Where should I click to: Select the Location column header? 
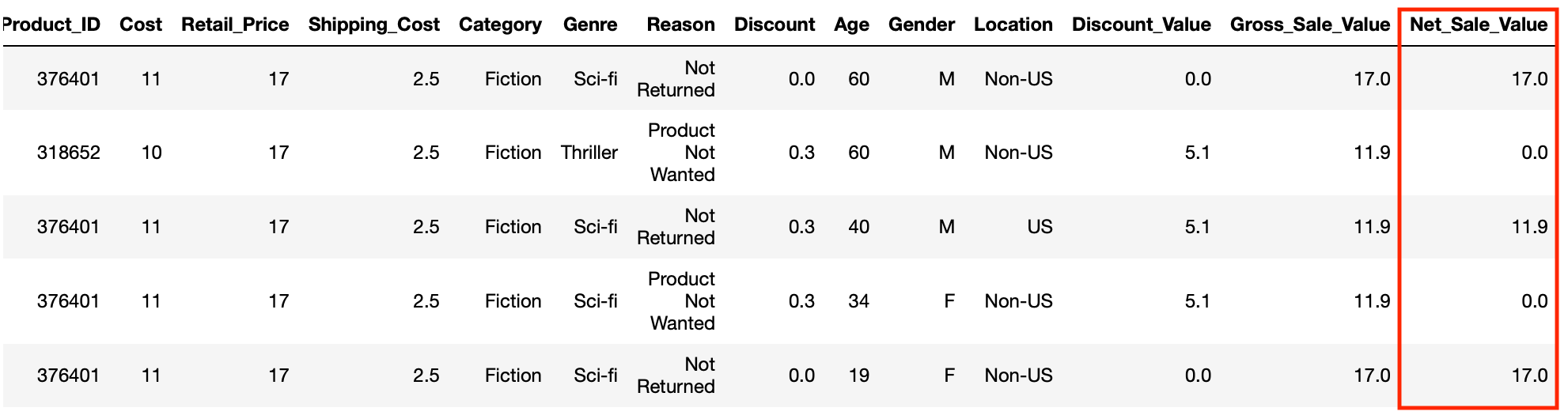pyautogui.click(x=1013, y=25)
